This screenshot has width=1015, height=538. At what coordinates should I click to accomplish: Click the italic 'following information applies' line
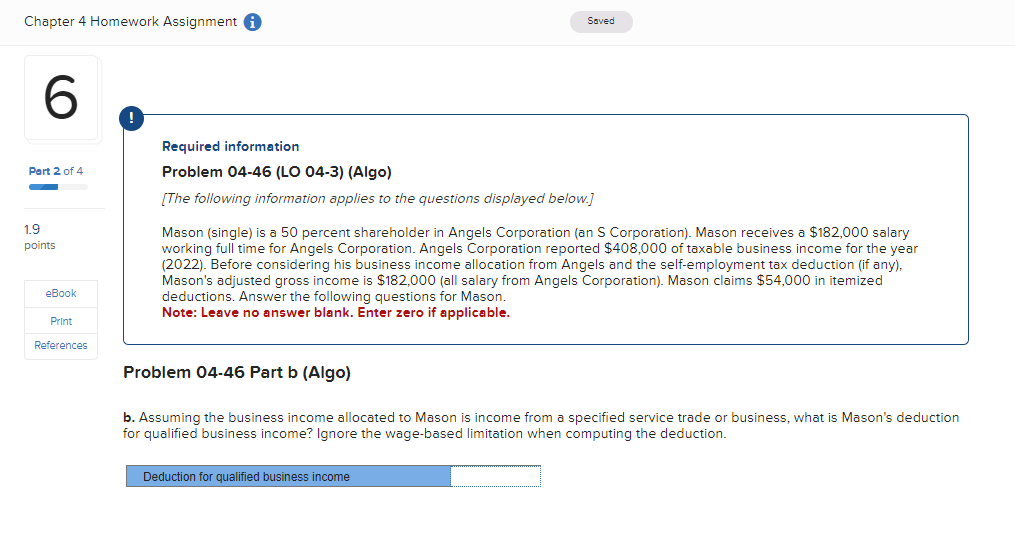tap(377, 198)
